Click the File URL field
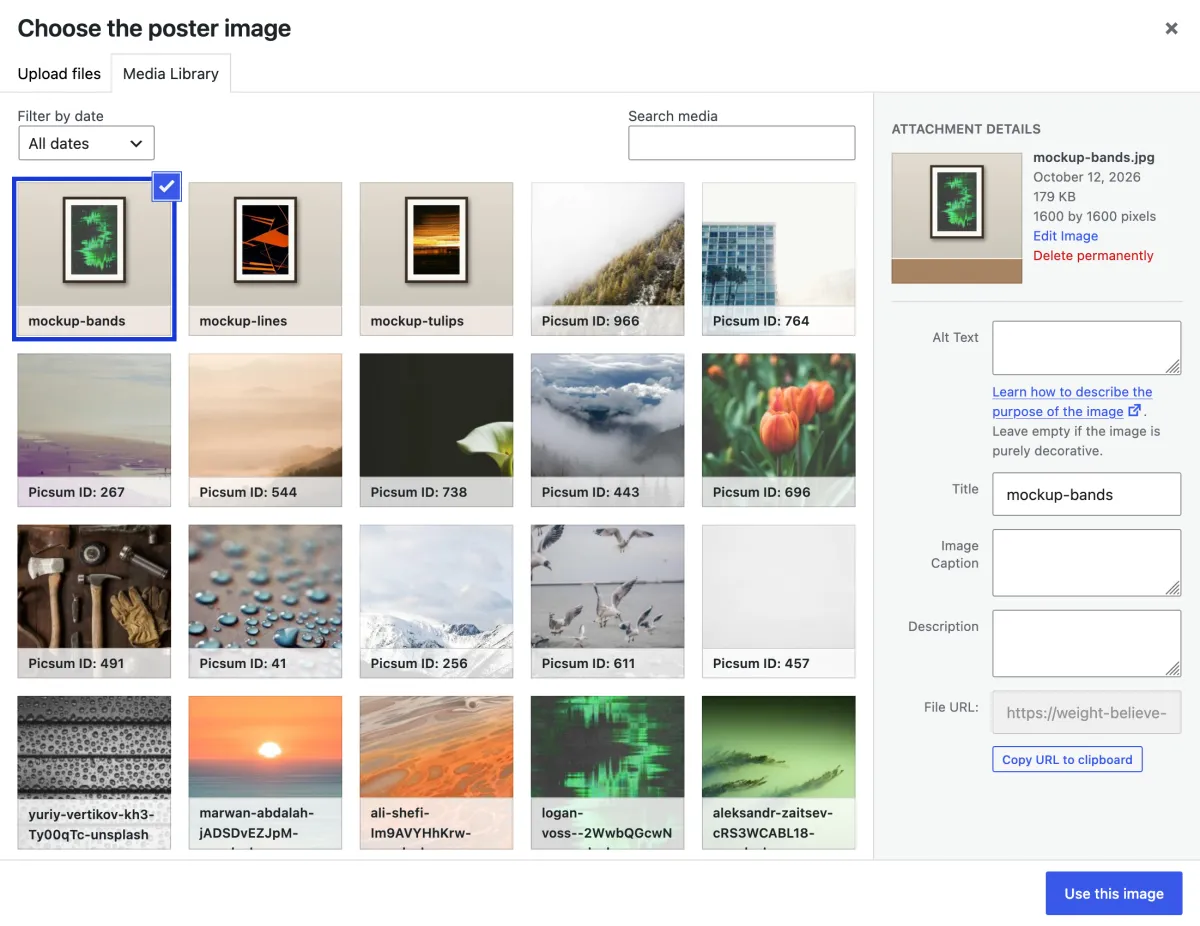Viewport: 1200px width, 926px height. 1086,713
